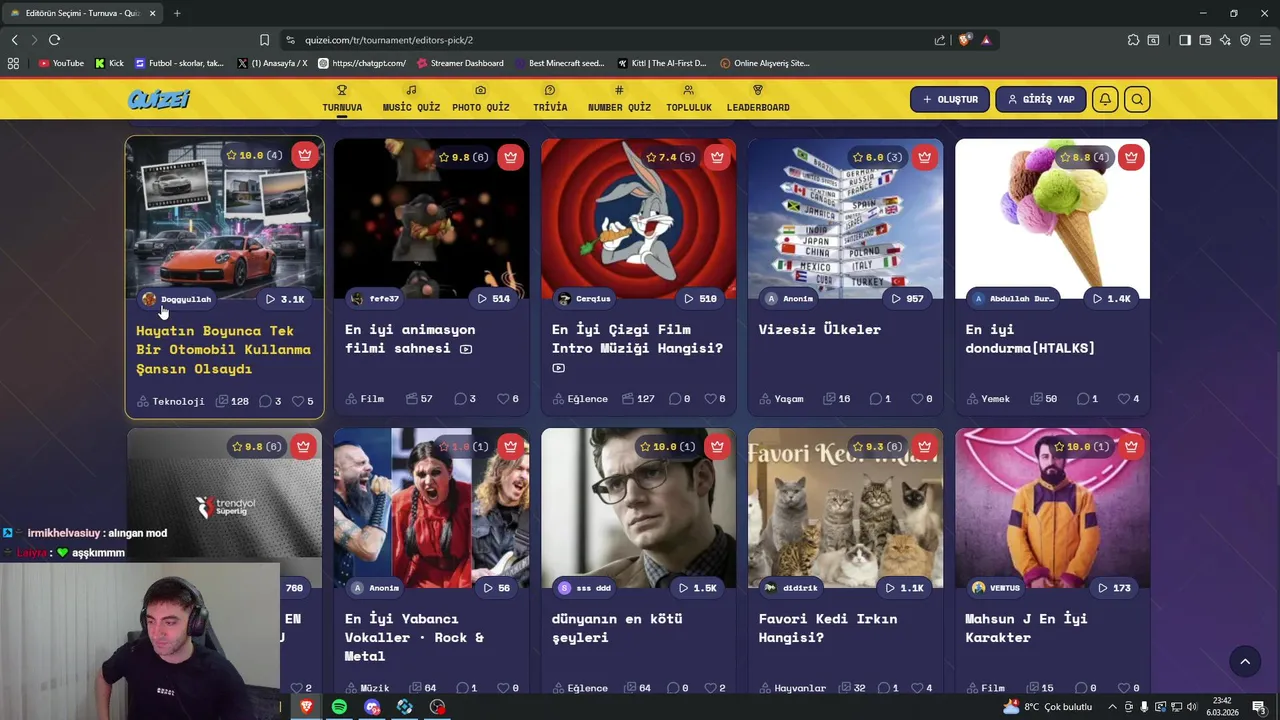Open 'En İyi Çizgi Film Intro Müziği' quiz
This screenshot has width=1280, height=720.
tap(637, 348)
